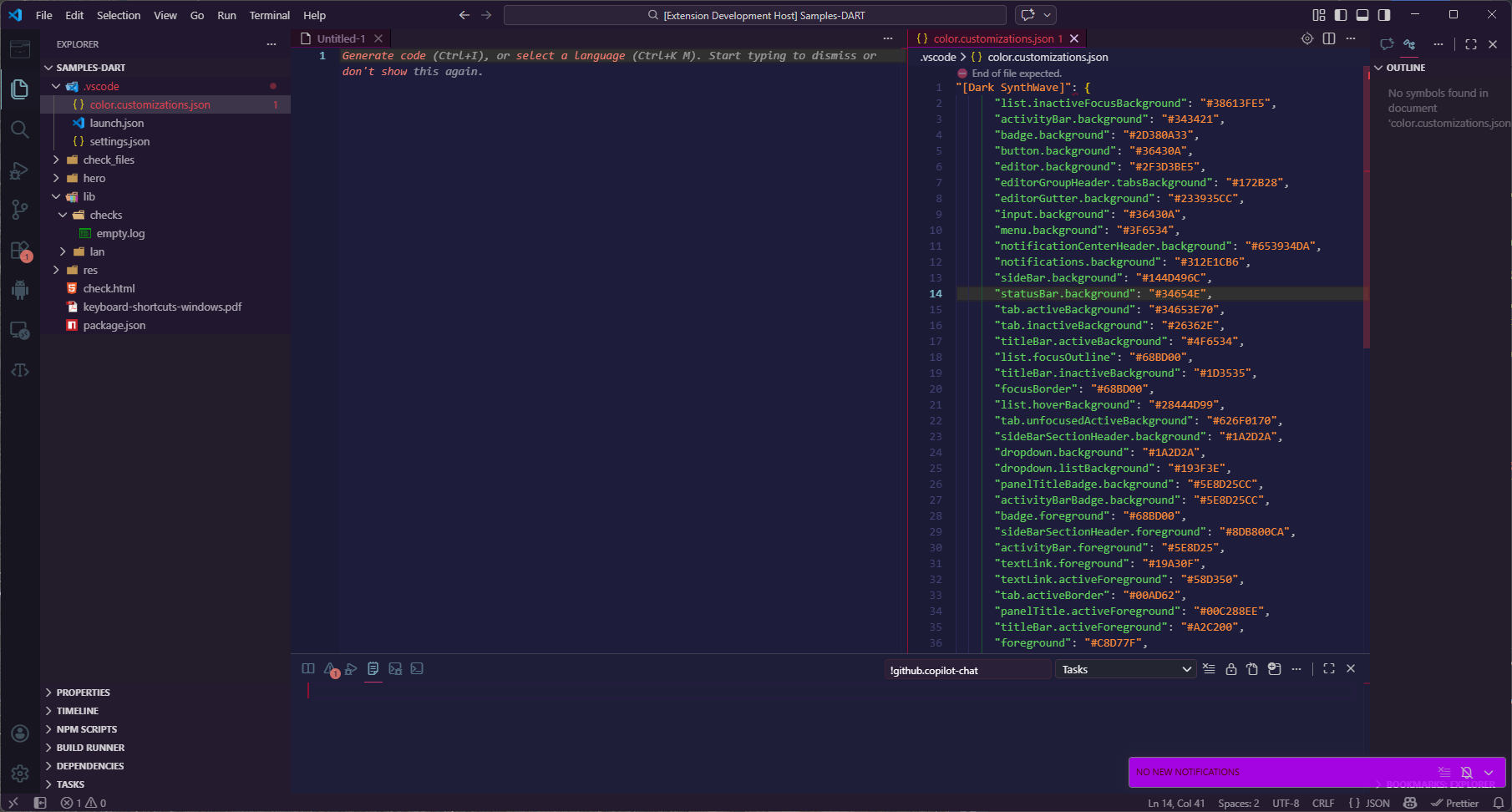Toggle output scroll lock

point(1231,668)
